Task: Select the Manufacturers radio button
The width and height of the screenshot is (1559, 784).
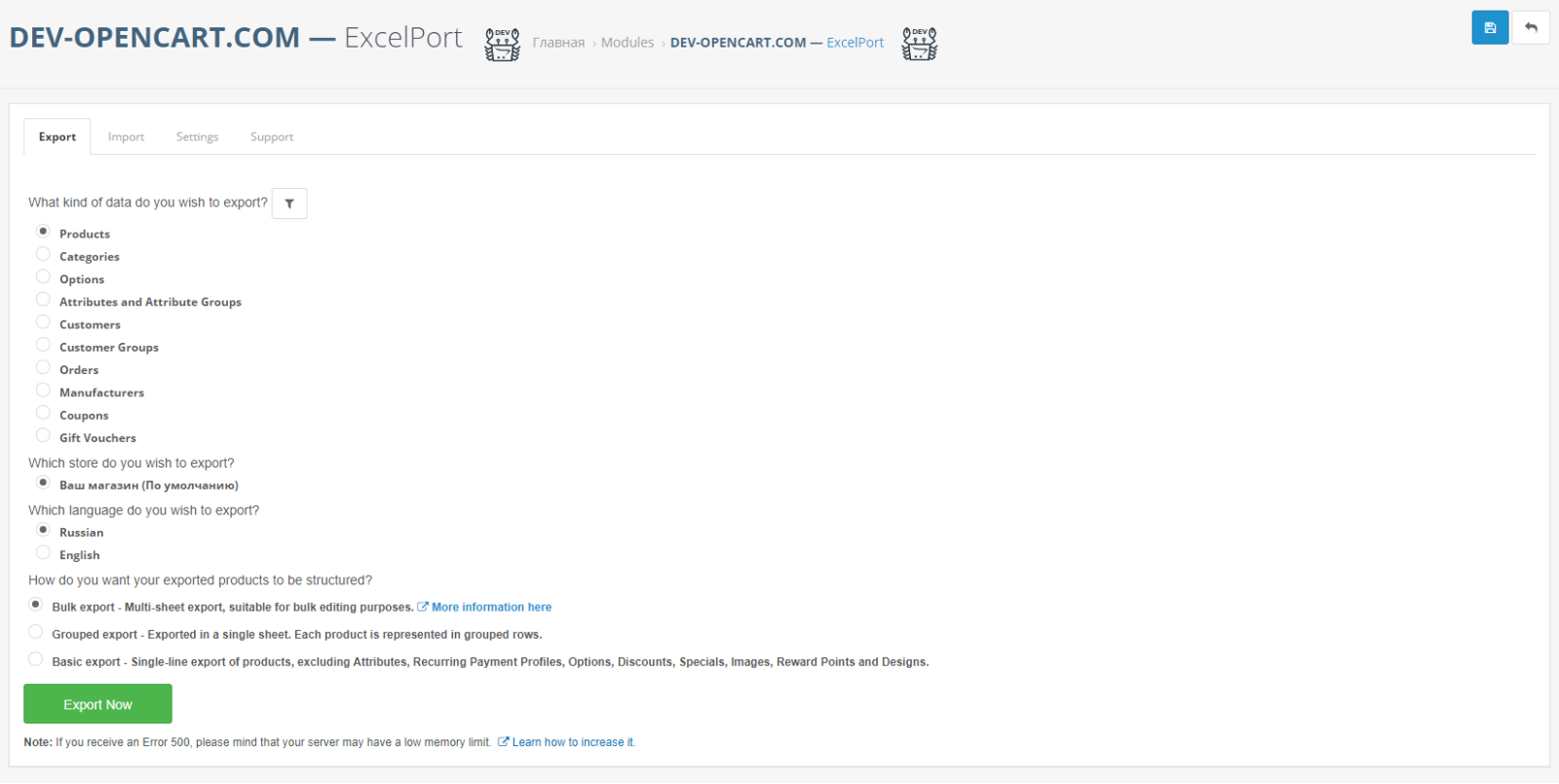Action: [x=43, y=391]
